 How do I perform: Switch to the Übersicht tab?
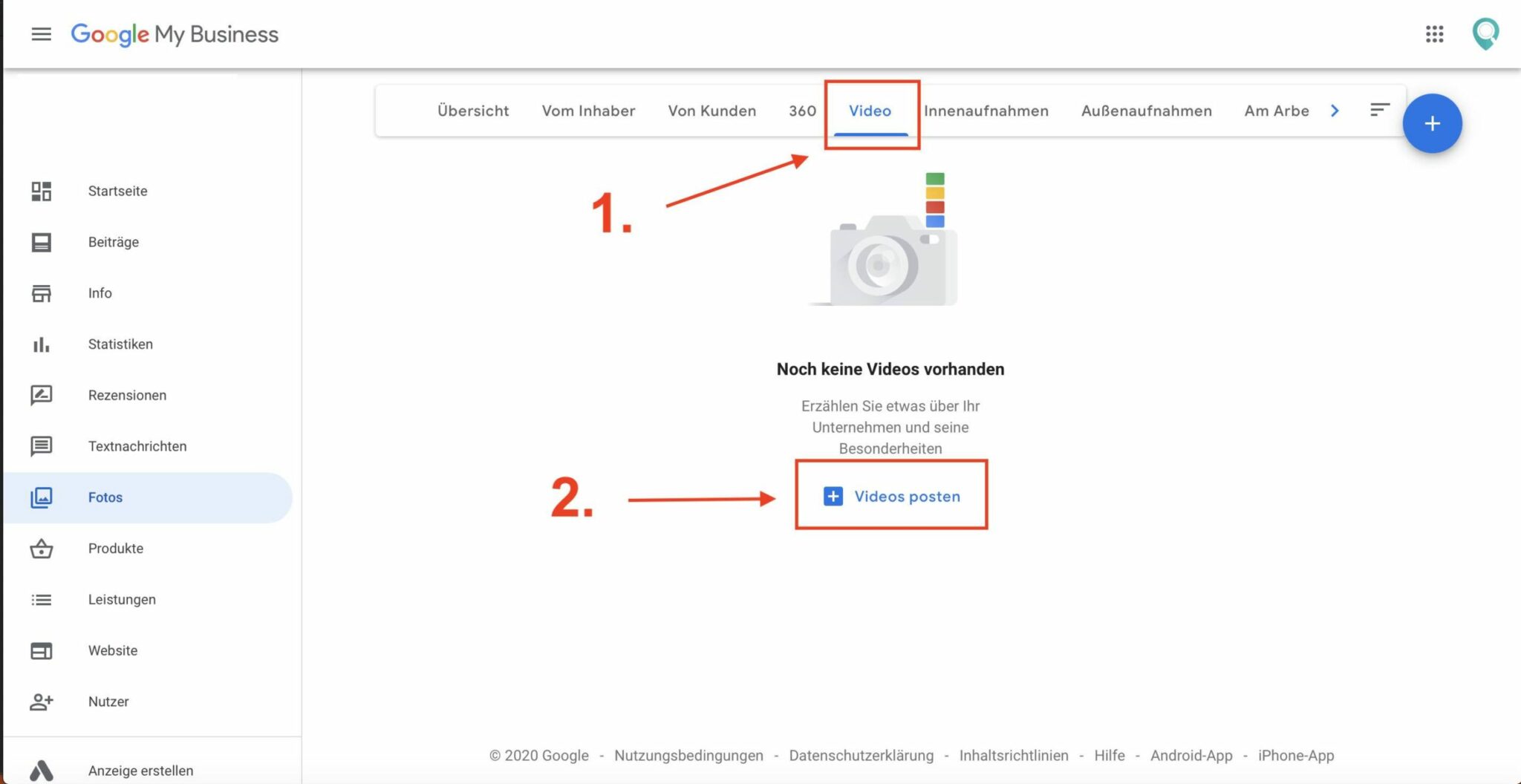[x=473, y=111]
